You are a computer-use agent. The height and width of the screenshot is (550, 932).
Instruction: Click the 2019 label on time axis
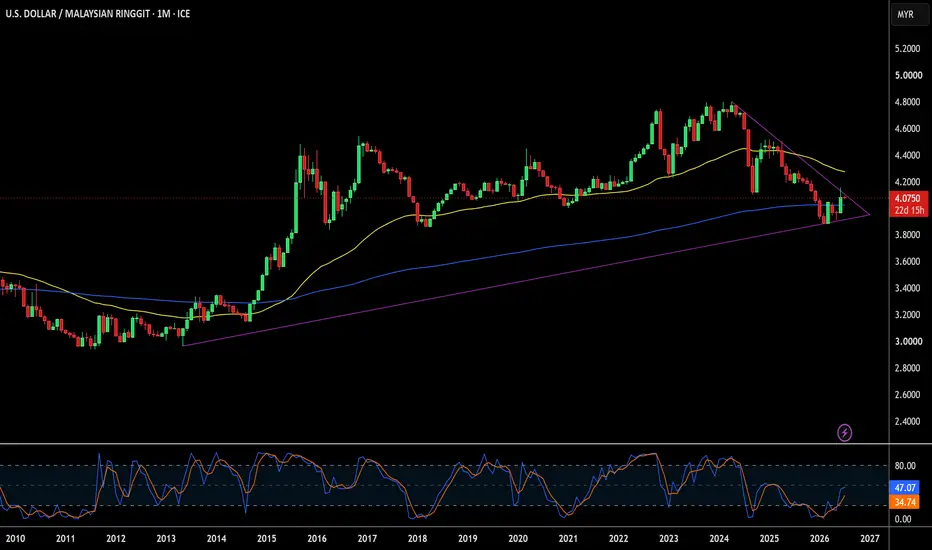[x=468, y=539]
